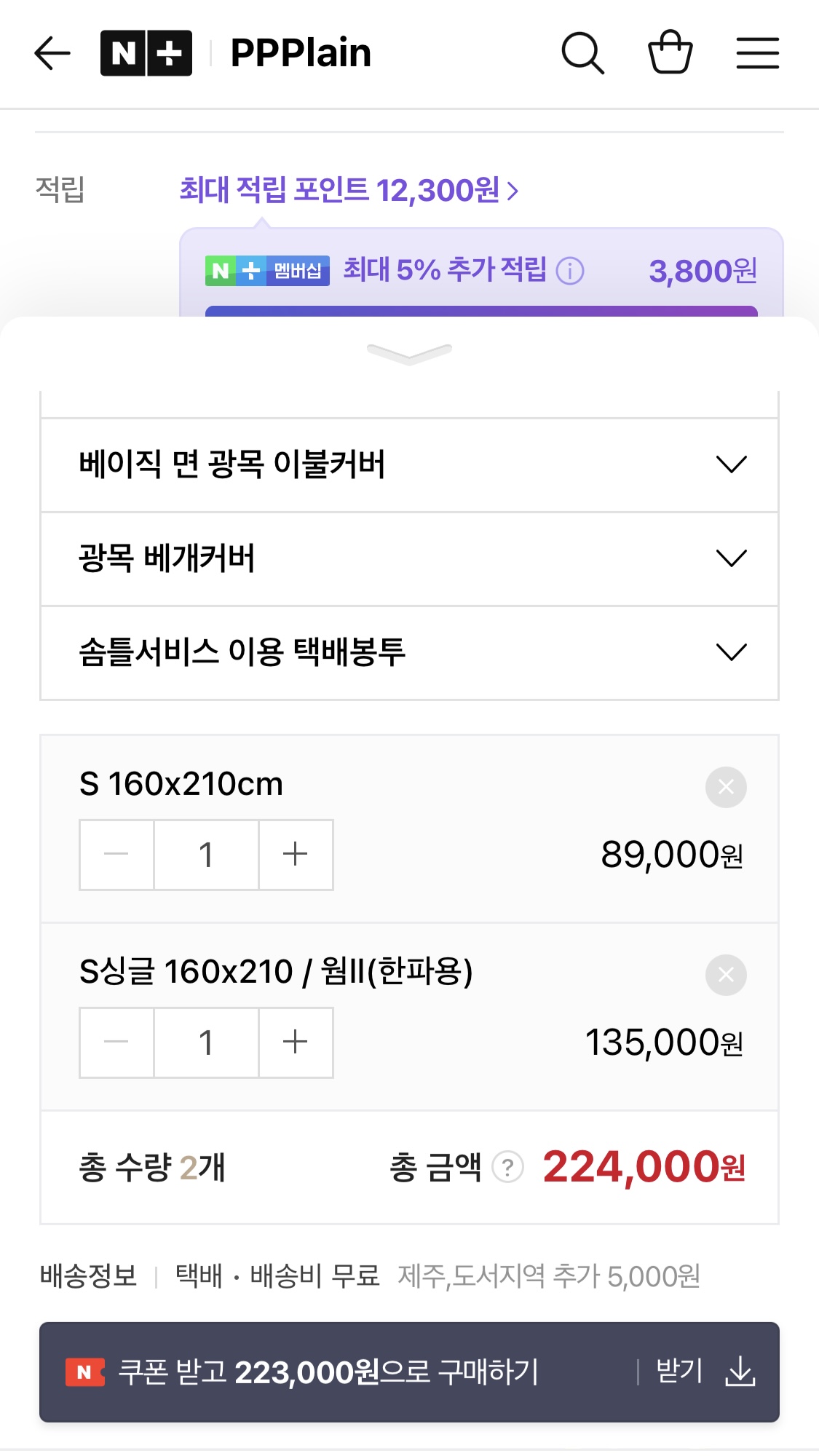
Task: Increase quantity of S싱글 160x210 item
Action: [x=296, y=1042]
